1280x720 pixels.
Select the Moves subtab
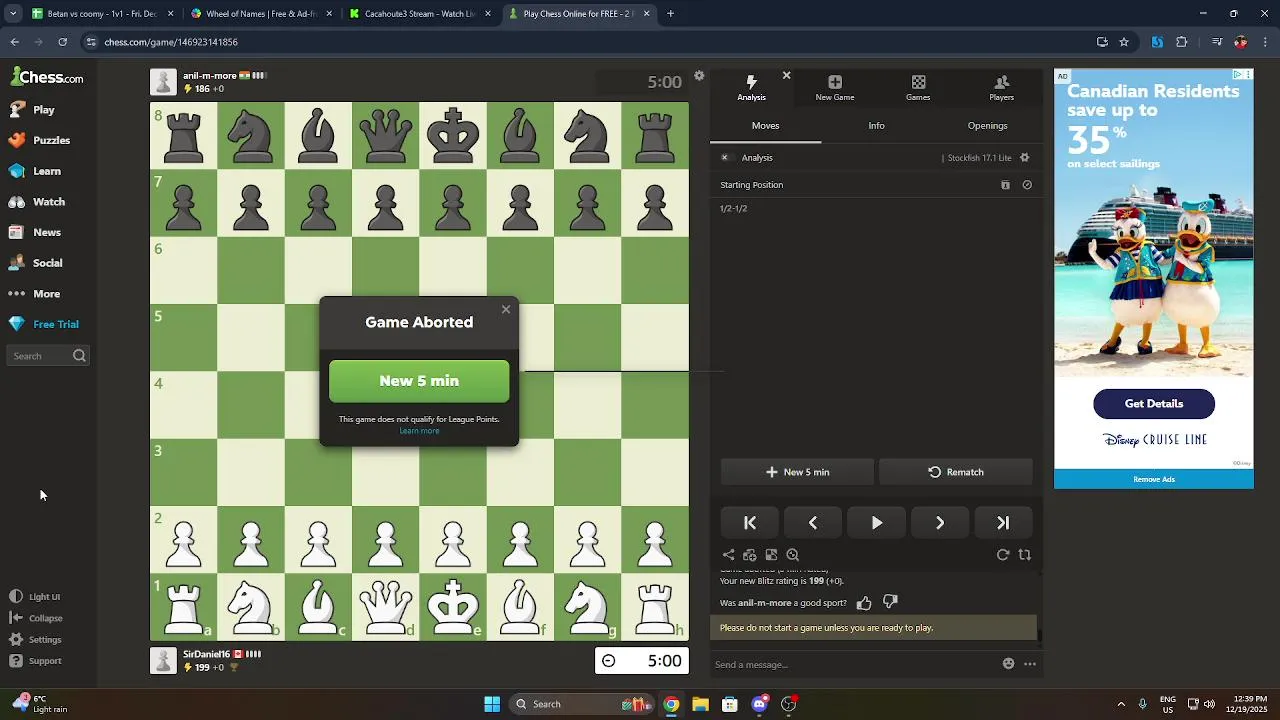pyautogui.click(x=766, y=126)
